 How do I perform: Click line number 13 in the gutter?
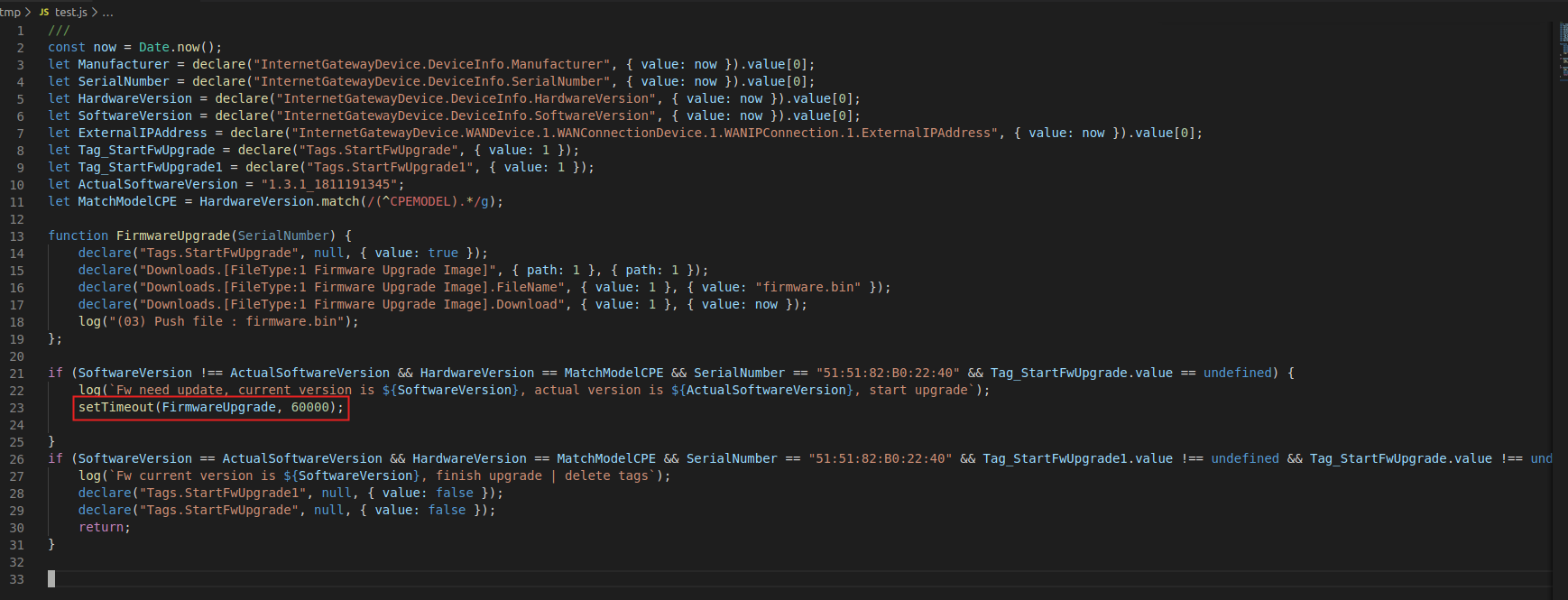click(x=17, y=236)
